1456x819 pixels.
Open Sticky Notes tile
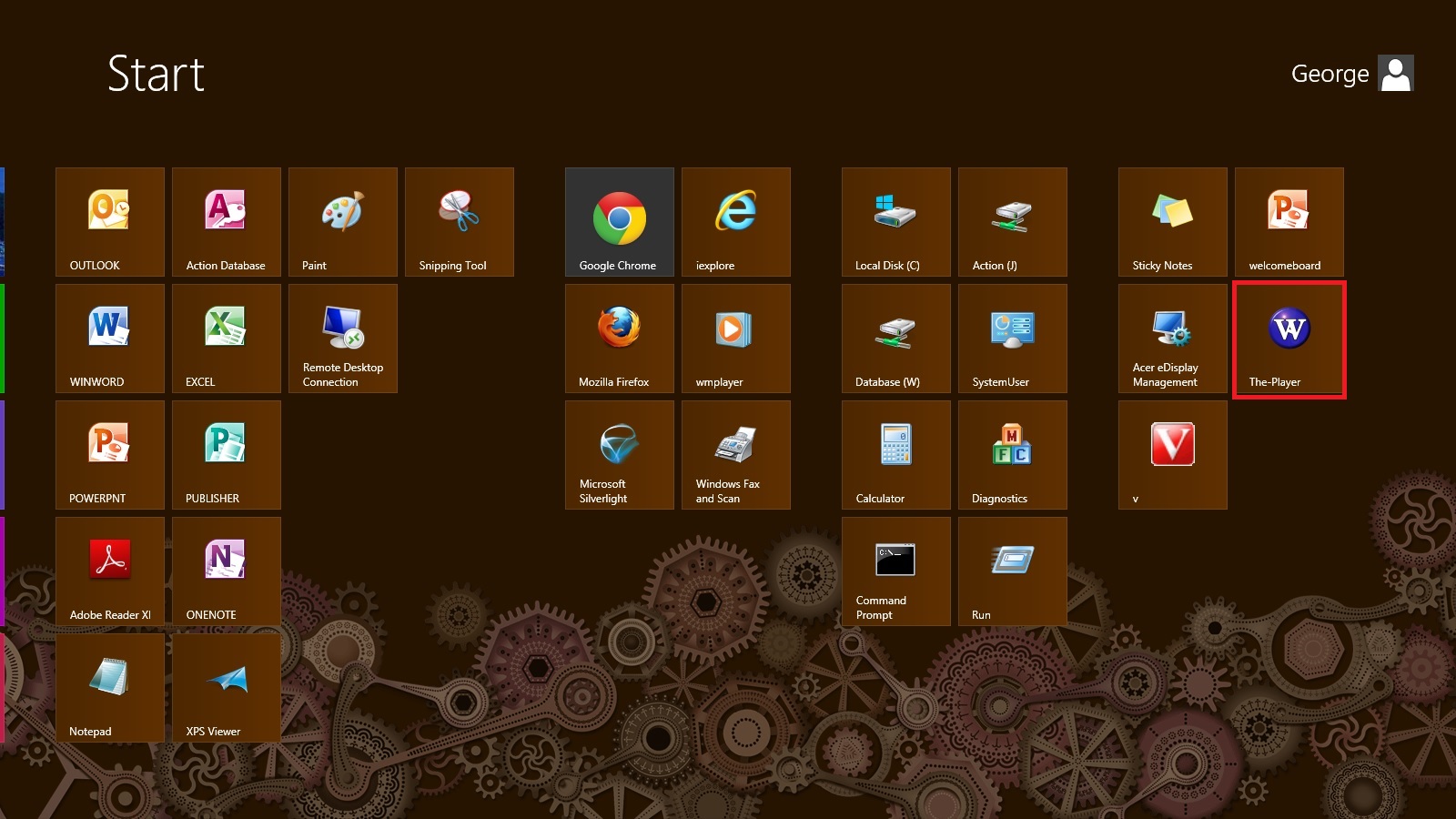click(1173, 222)
